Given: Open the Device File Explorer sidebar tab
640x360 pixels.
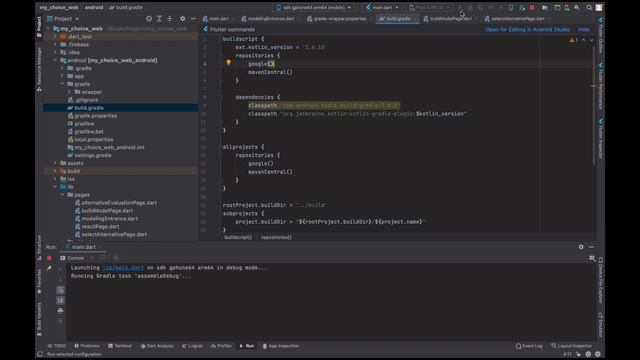Looking at the screenshot, I should (x=601, y=280).
